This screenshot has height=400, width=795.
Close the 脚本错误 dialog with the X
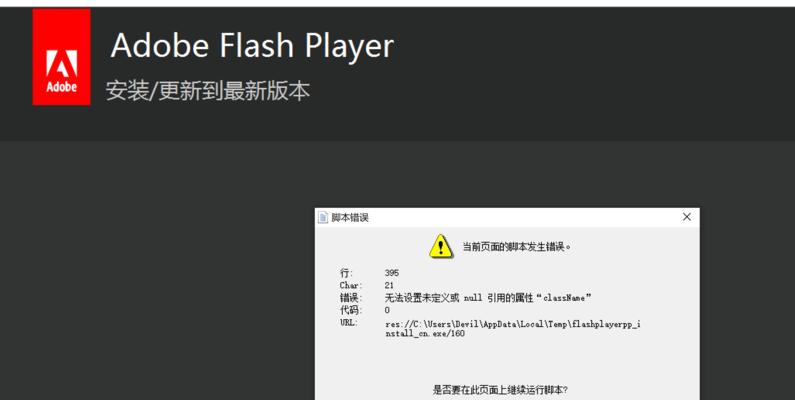(x=686, y=217)
